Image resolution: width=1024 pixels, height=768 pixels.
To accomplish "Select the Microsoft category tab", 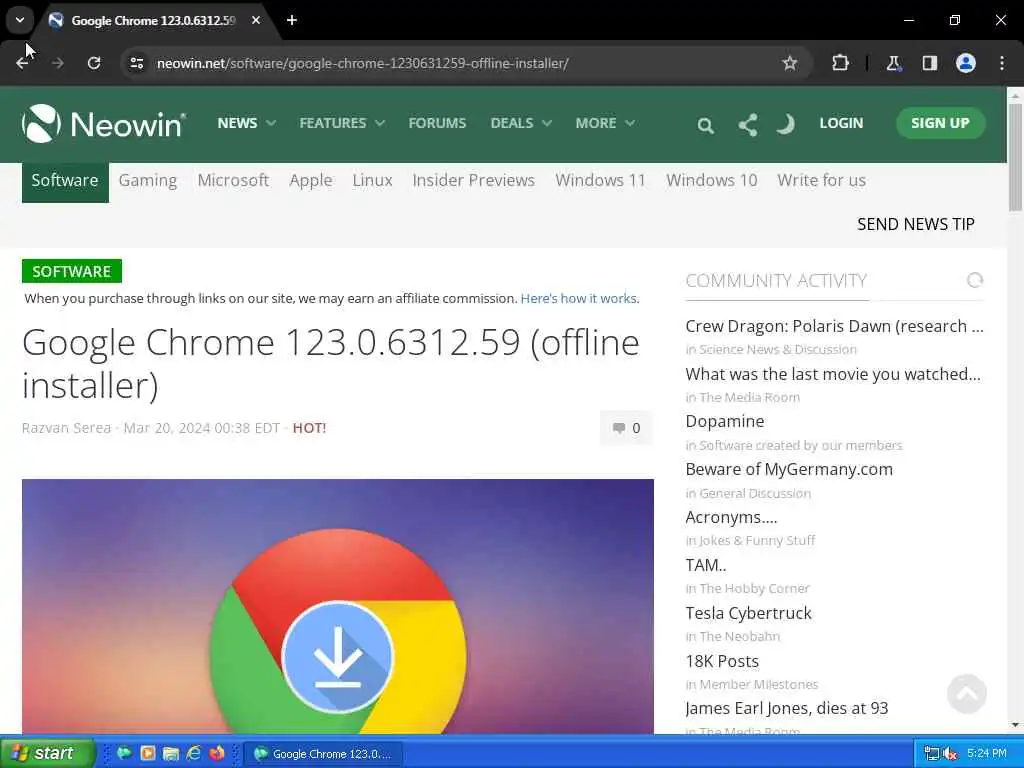I will click(x=233, y=180).
